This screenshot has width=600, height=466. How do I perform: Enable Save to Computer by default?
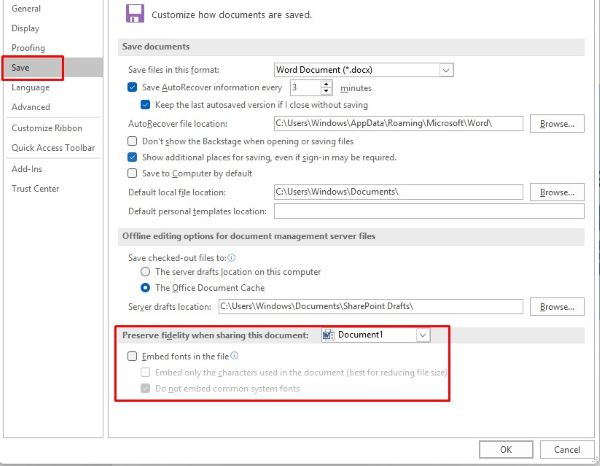[x=132, y=173]
